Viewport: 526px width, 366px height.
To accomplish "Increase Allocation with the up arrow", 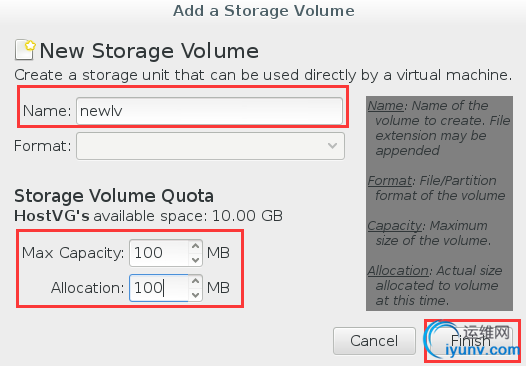I will coord(195,281).
